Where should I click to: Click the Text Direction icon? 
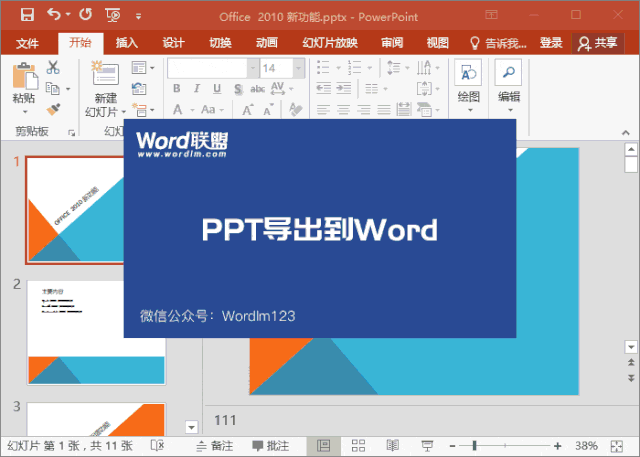pyautogui.click(x=424, y=67)
